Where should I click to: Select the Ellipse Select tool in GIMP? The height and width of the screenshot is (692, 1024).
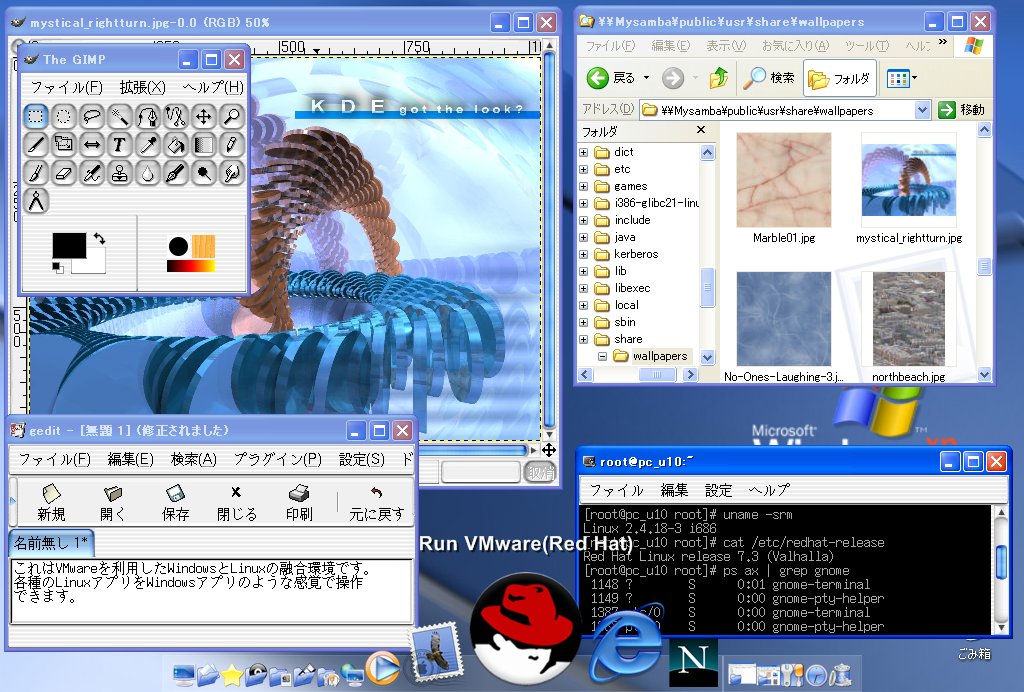coord(63,117)
